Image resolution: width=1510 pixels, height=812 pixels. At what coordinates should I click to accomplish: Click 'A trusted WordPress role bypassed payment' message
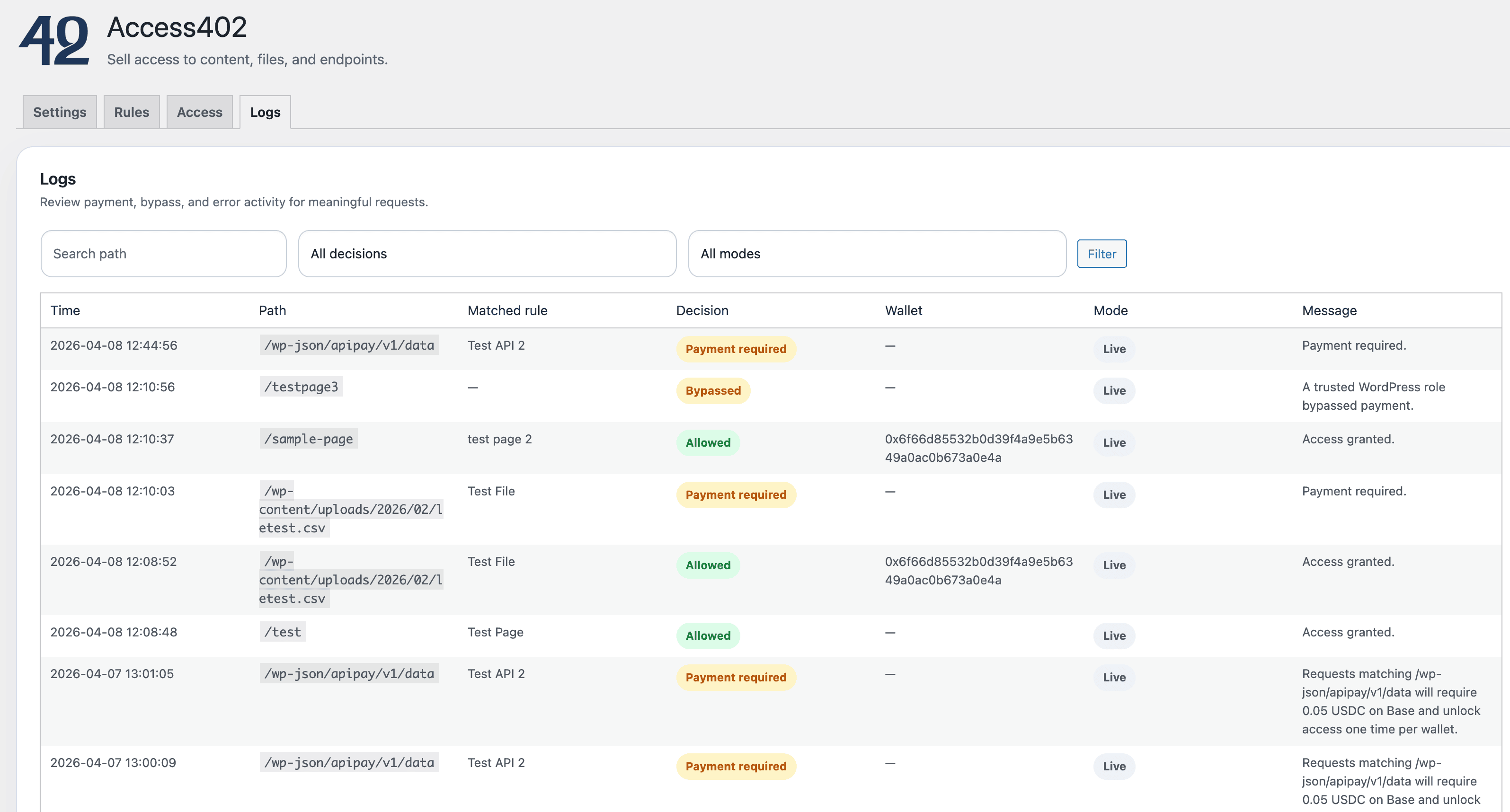[x=1373, y=396]
